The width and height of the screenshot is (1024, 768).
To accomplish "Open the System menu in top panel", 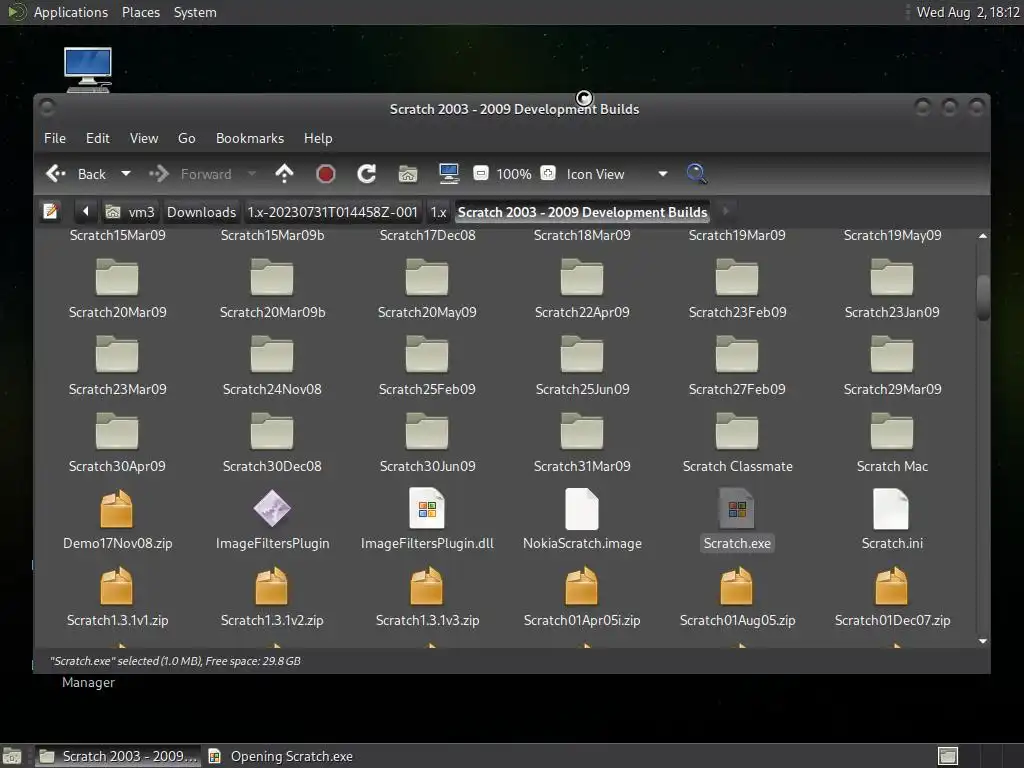I will tap(195, 12).
